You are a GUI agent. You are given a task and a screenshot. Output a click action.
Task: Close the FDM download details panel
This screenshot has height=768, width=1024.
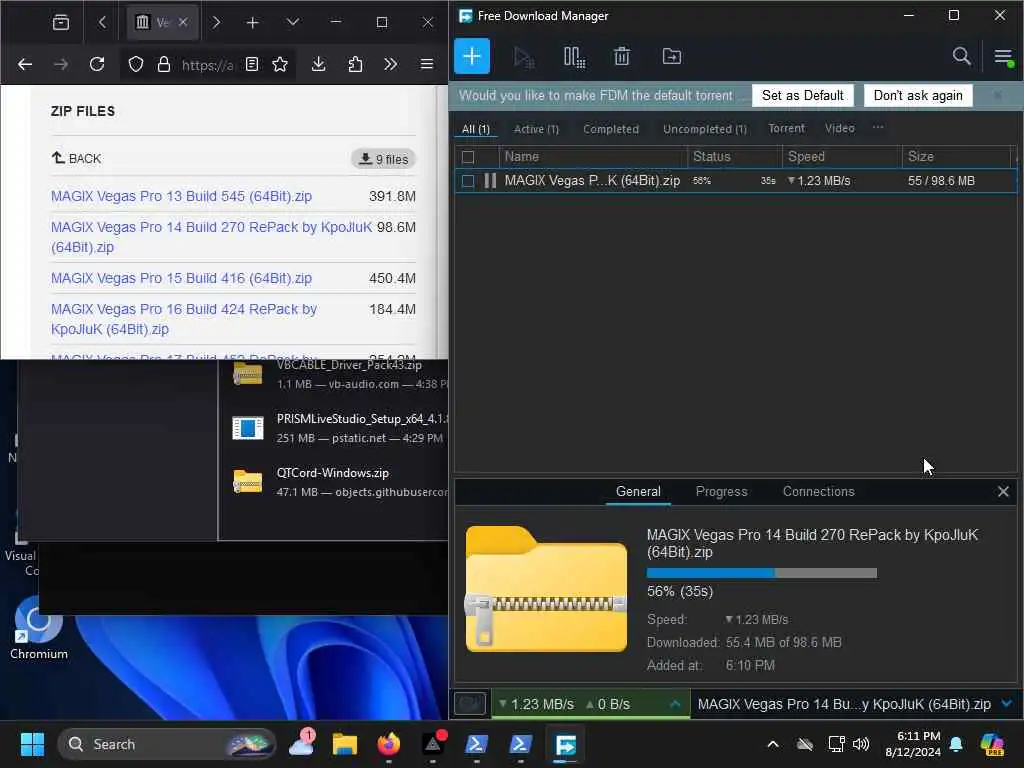pyautogui.click(x=1003, y=492)
